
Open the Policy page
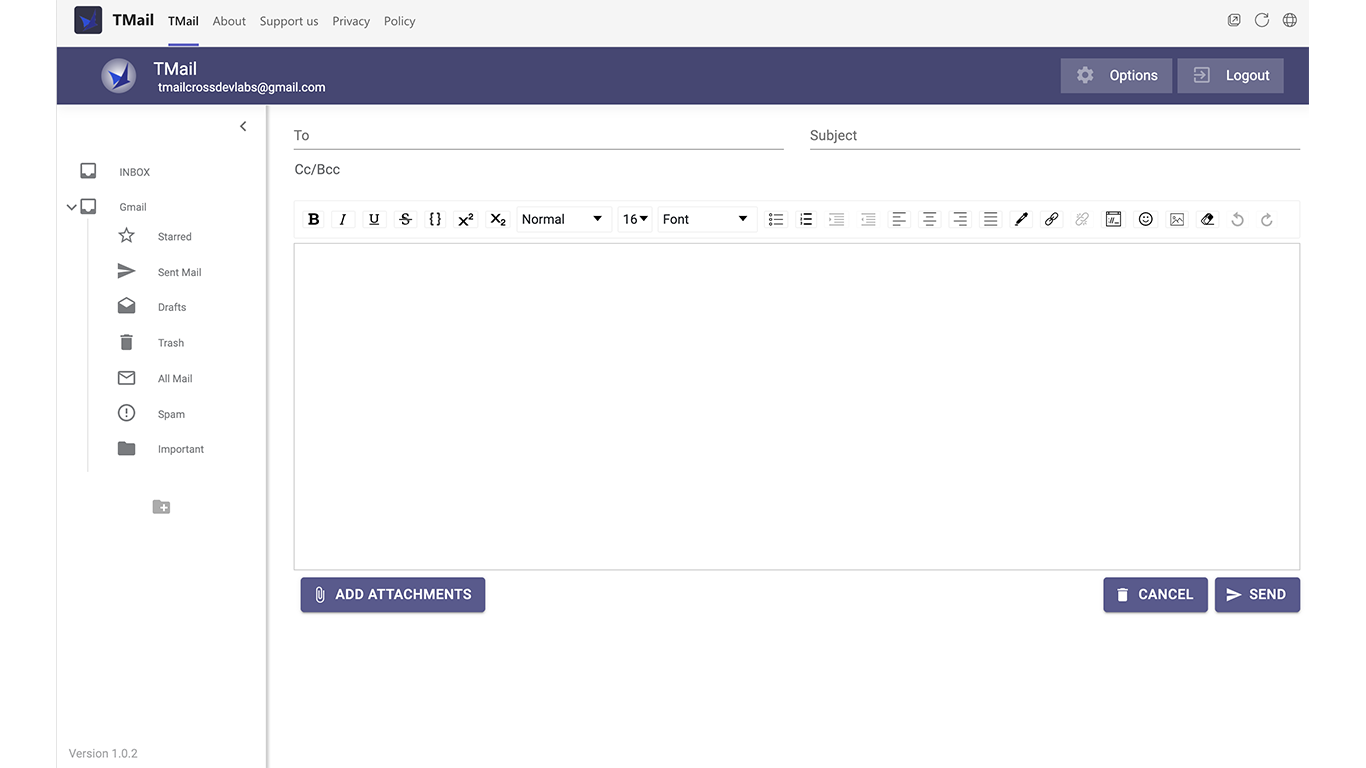(399, 21)
